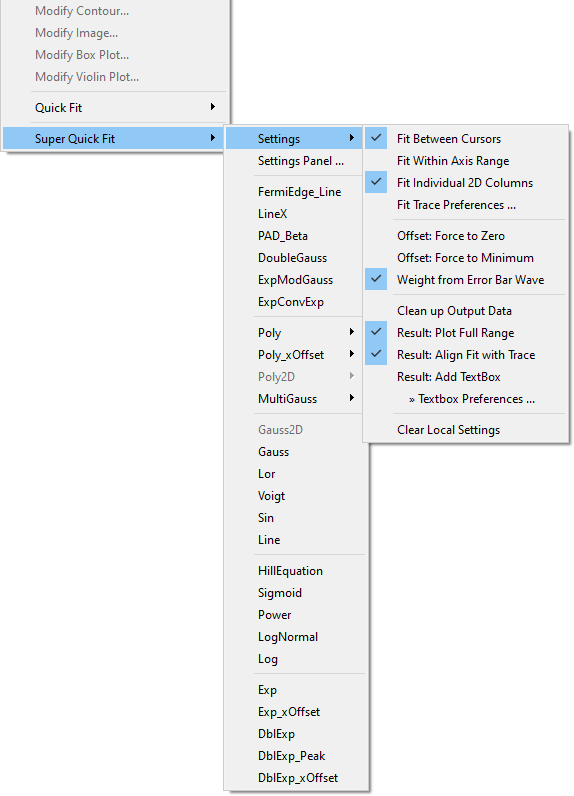Enable Offset: Force to Zero
The width and height of the screenshot is (574, 796).
(465, 236)
